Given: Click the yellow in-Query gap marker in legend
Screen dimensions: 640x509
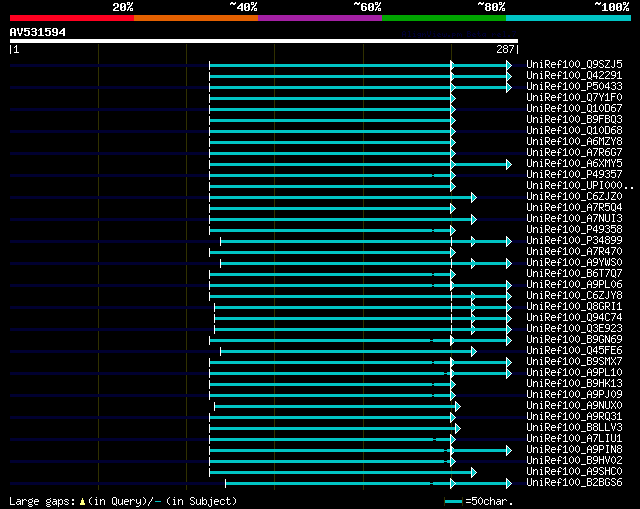Looking at the screenshot, I should coord(82,501).
